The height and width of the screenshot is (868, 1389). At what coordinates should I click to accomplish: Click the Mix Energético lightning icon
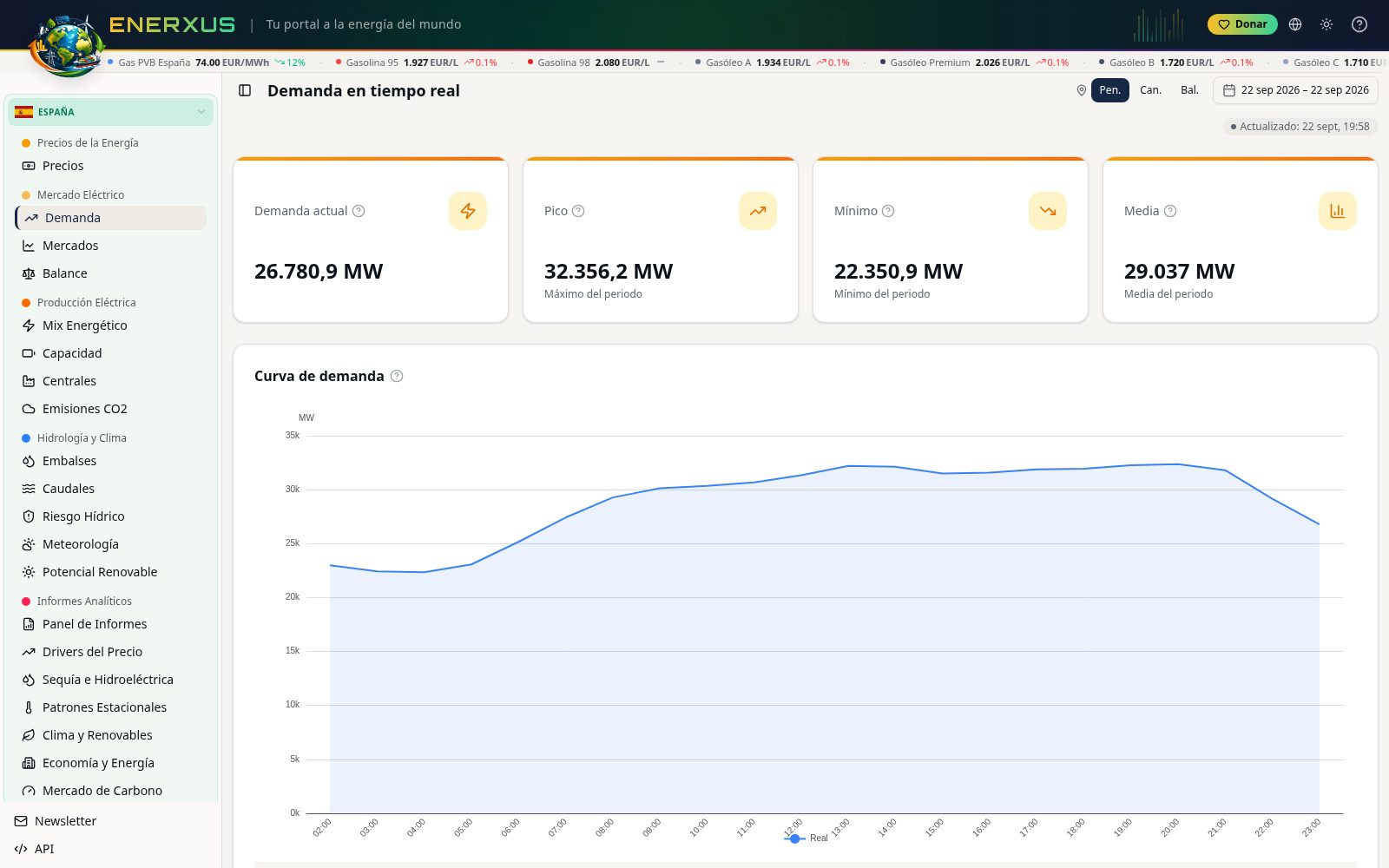29,325
